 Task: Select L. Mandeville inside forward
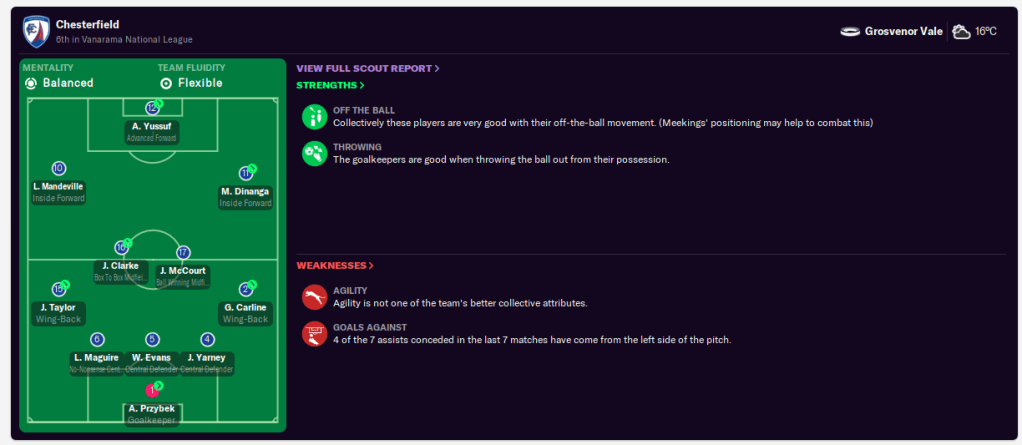tap(58, 187)
